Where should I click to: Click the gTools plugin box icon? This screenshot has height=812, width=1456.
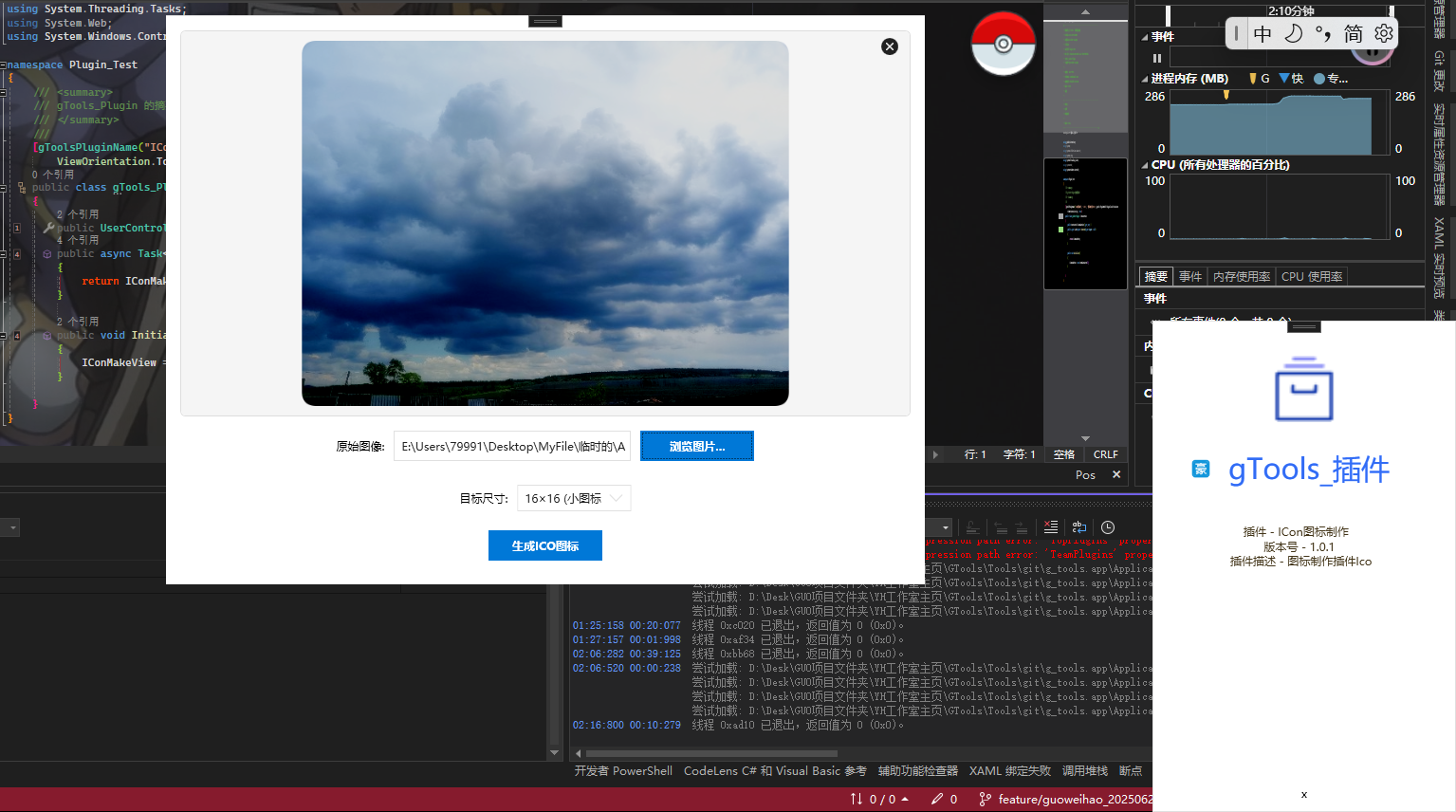click(x=1304, y=390)
